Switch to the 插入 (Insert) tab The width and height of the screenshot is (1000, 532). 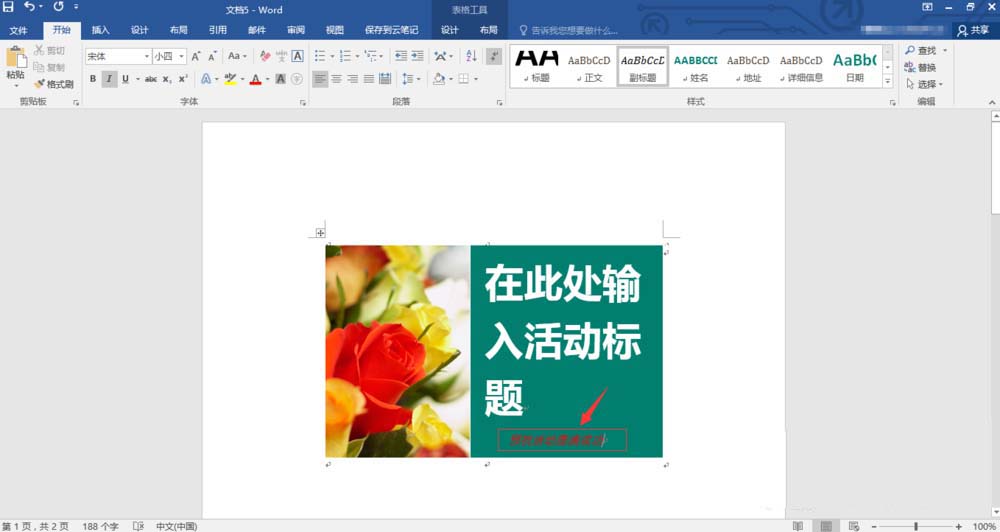[x=101, y=30]
